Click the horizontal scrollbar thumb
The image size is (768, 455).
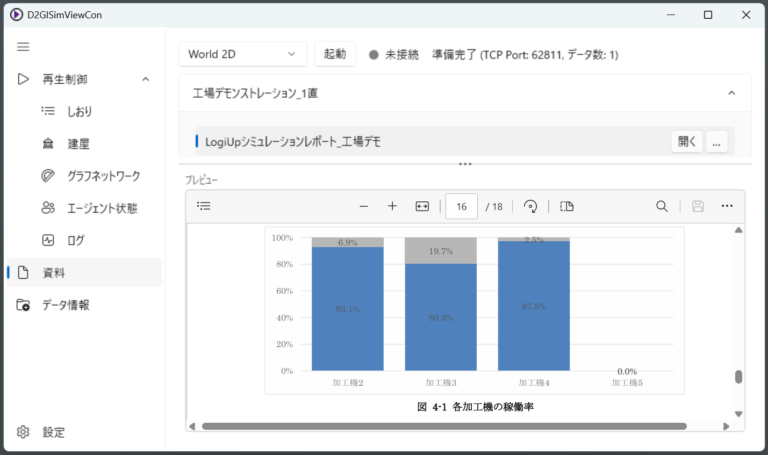point(444,426)
